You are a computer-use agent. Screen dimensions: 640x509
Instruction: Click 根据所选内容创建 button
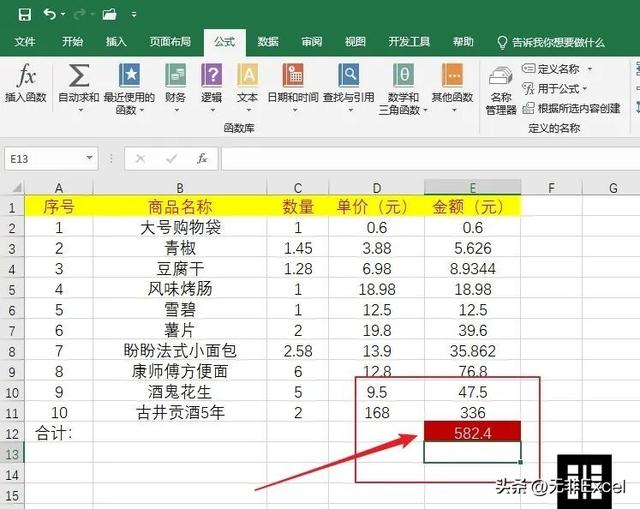click(x=571, y=108)
